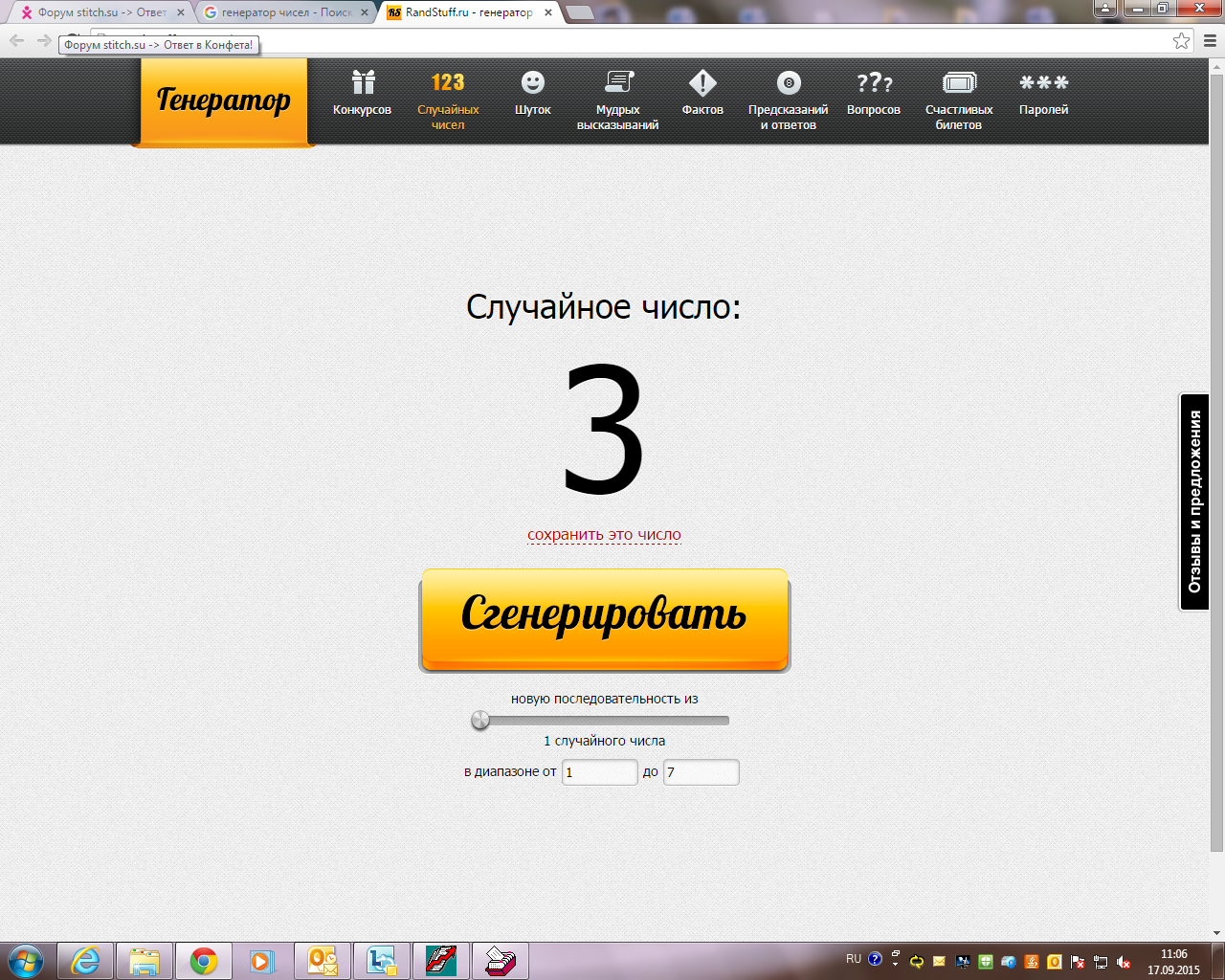Viewport: 1225px width, 980px height.
Task: Open the Конкурсов gift icon generator
Action: (x=362, y=83)
